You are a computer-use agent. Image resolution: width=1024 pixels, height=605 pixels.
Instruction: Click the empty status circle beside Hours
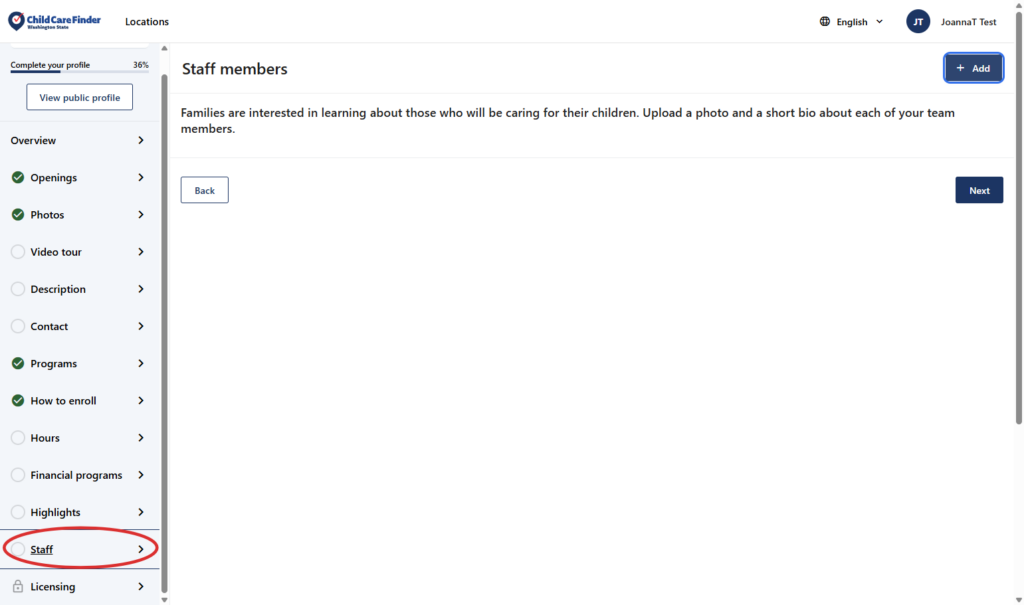coord(18,438)
